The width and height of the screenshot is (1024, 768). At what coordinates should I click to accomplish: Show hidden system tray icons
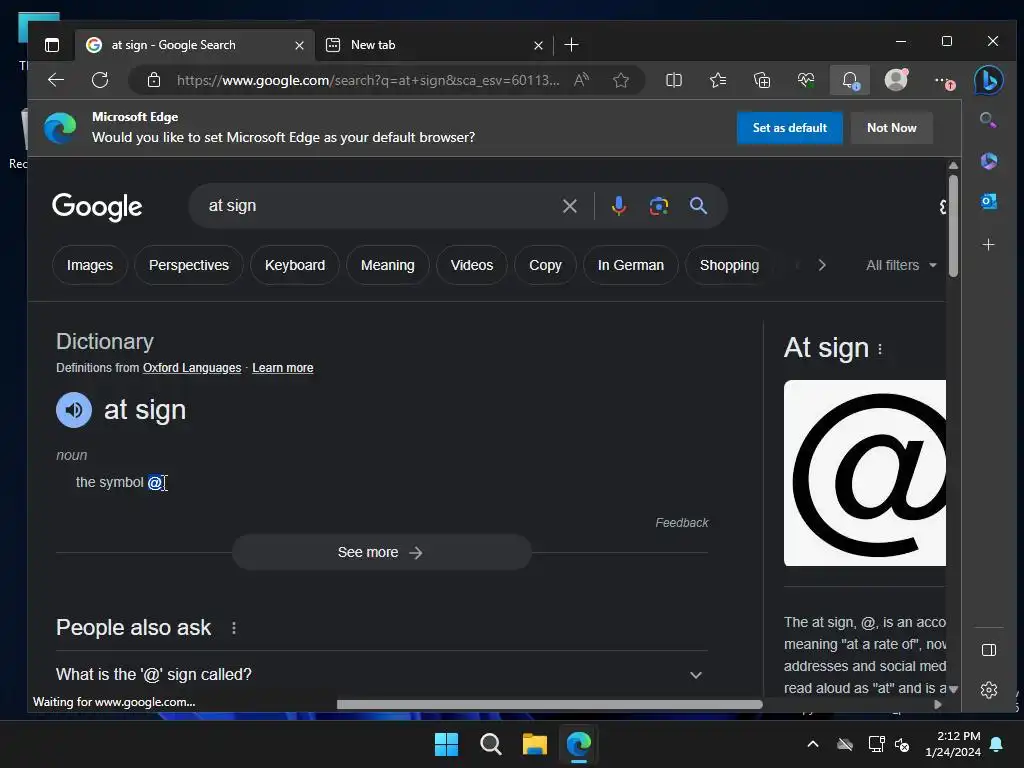[813, 744]
